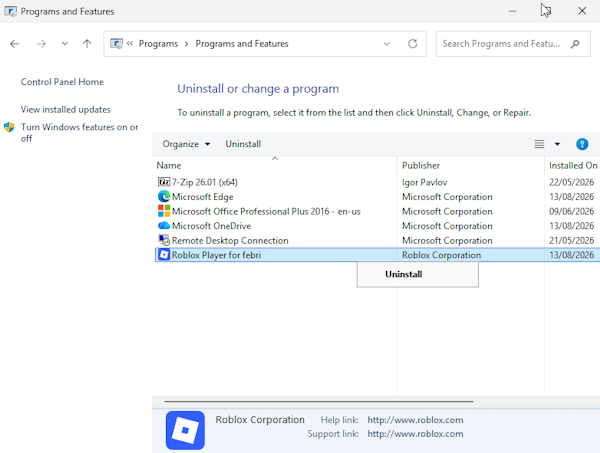Open View installed updates link

65,109
